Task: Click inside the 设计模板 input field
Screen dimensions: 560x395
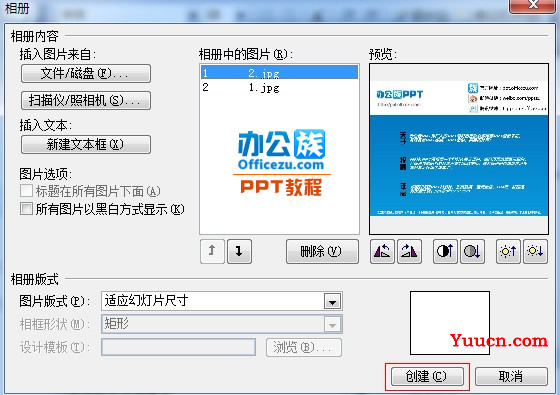Action: click(x=178, y=347)
